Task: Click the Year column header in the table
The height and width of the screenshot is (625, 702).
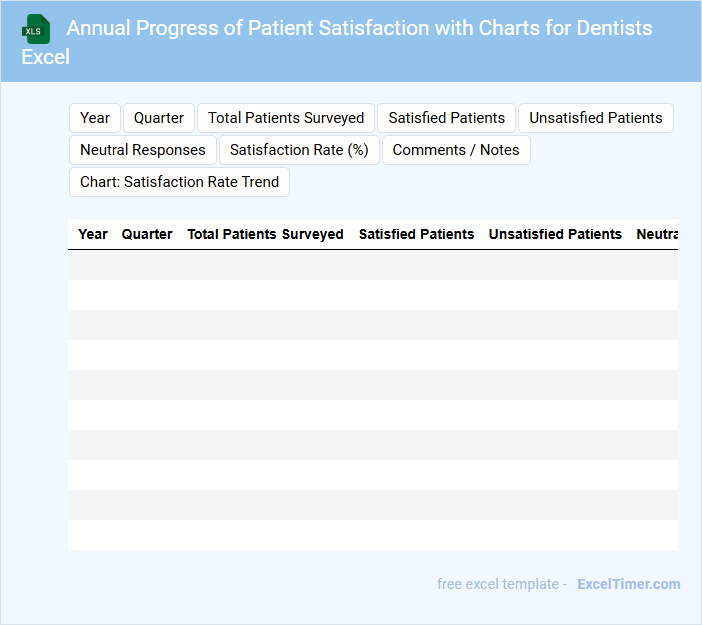Action: 93,234
